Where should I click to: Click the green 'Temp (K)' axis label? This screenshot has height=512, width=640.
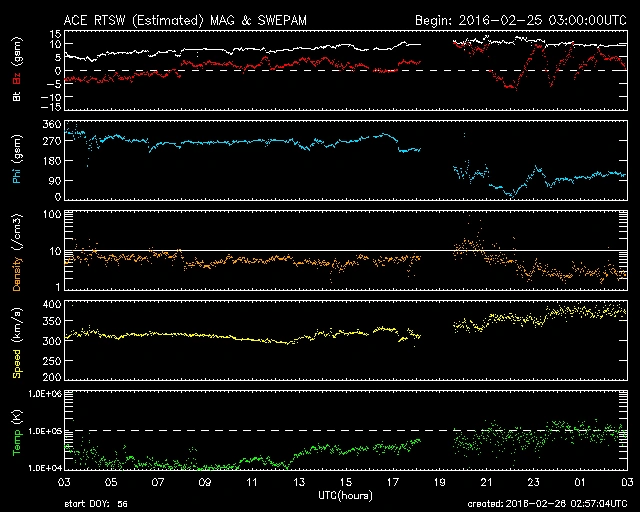[x=17, y=433]
